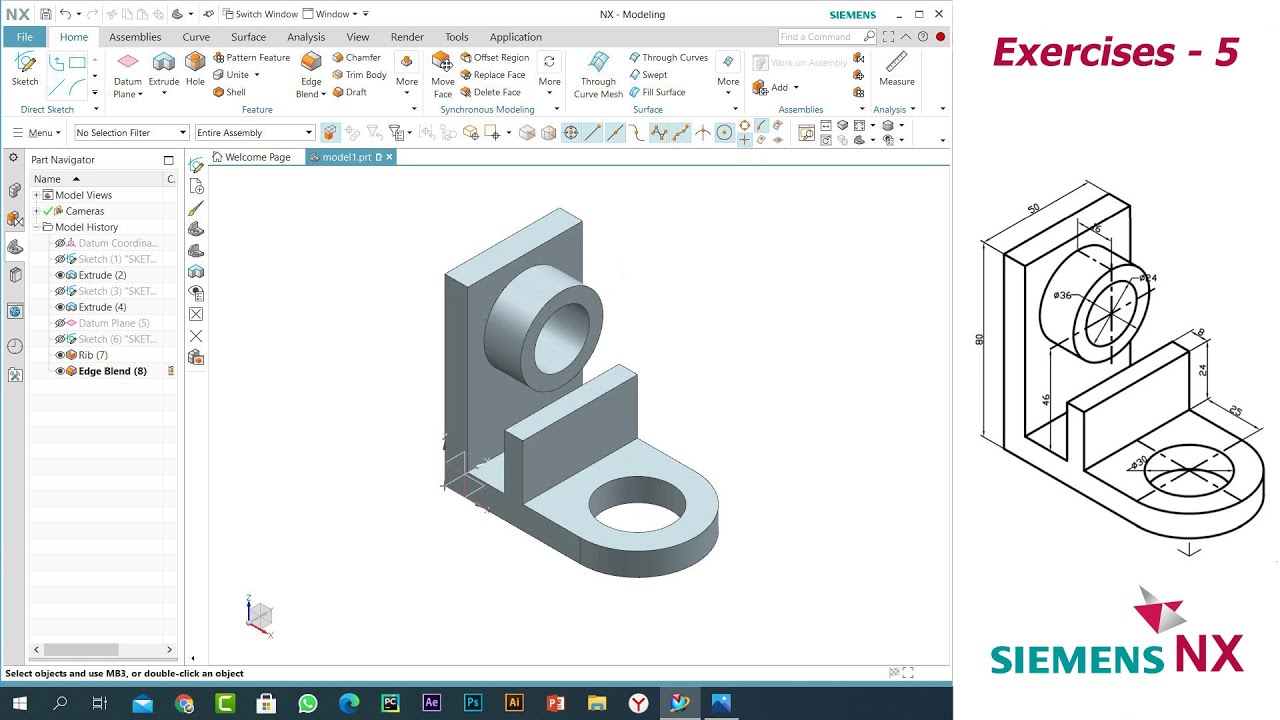The height and width of the screenshot is (720, 1280).
Task: Click the Windows Start button
Action: click(x=19, y=703)
